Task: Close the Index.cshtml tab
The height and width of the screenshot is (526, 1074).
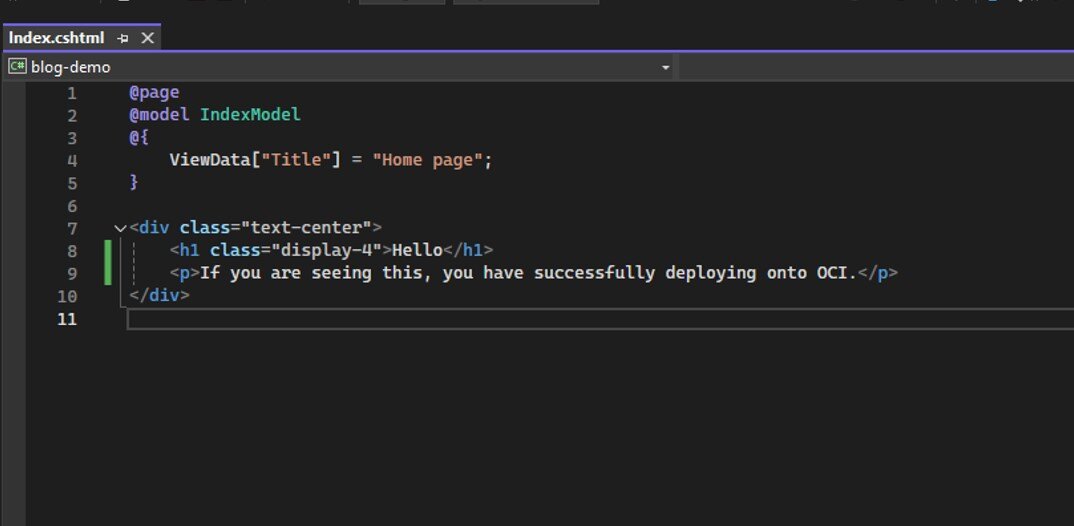Action: pyautogui.click(x=147, y=38)
